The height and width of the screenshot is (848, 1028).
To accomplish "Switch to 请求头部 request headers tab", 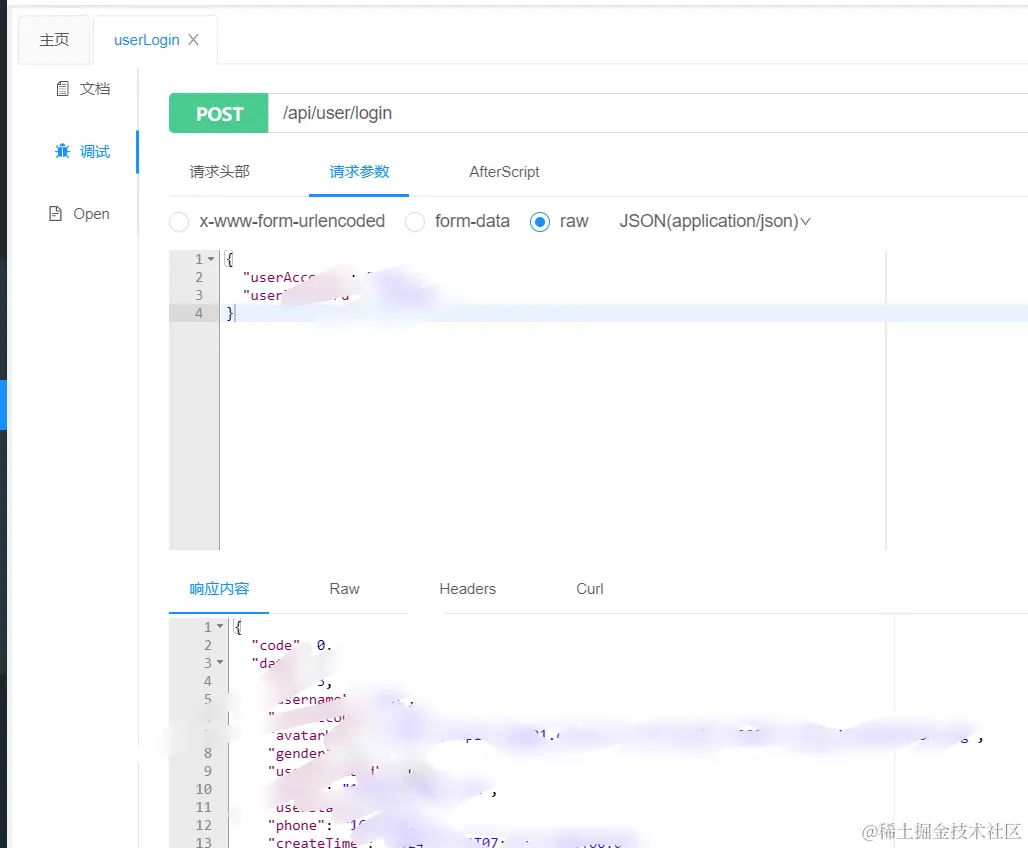I will (220, 172).
